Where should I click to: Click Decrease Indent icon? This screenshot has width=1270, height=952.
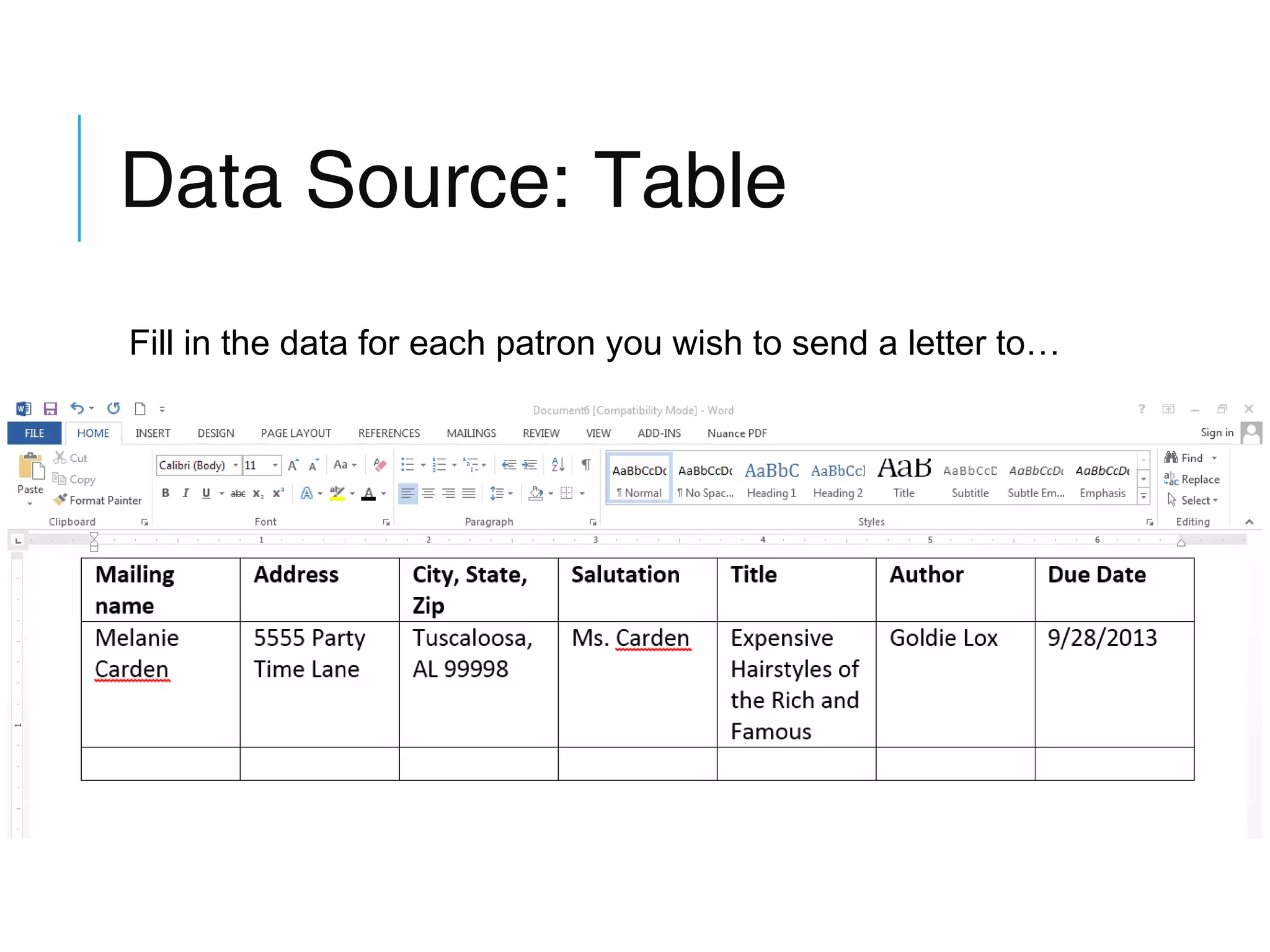509,465
